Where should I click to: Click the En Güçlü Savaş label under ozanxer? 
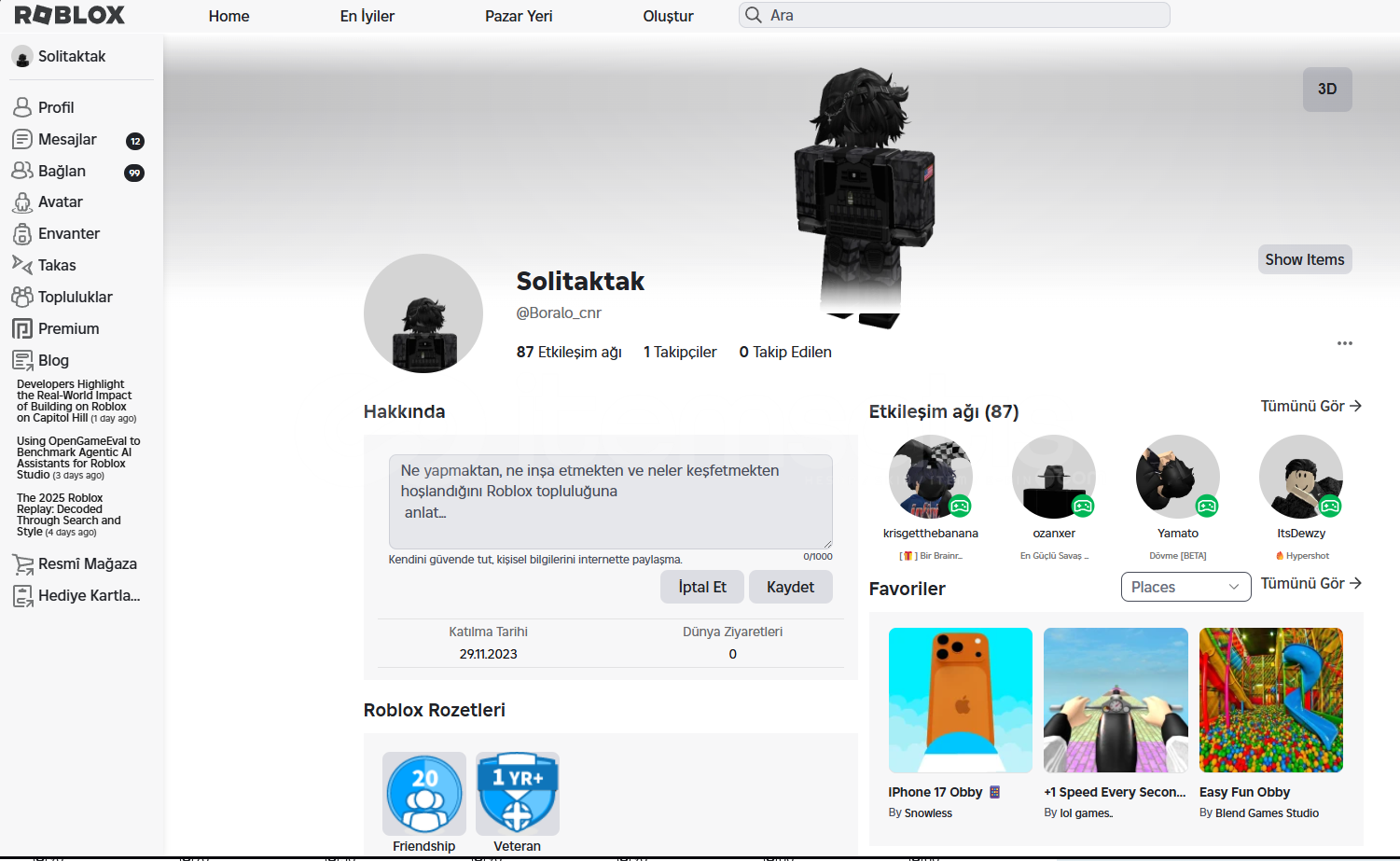[1054, 556]
